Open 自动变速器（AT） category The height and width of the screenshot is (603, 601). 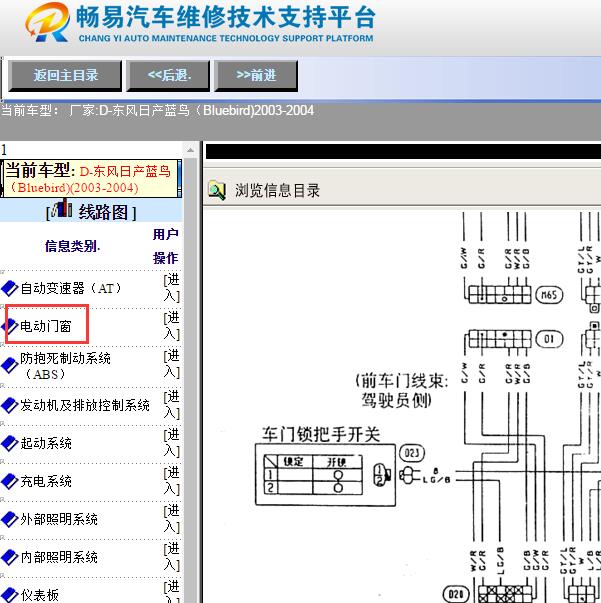[71, 288]
